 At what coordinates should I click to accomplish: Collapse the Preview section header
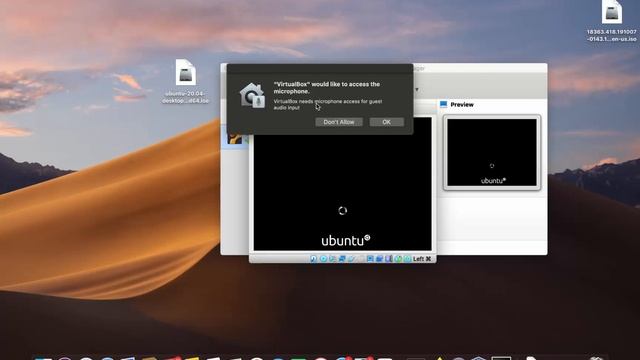point(462,104)
